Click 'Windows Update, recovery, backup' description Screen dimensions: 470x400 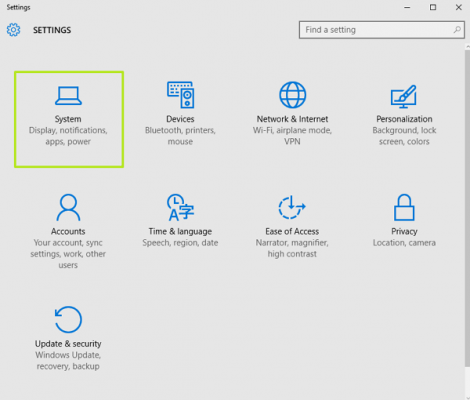68,361
